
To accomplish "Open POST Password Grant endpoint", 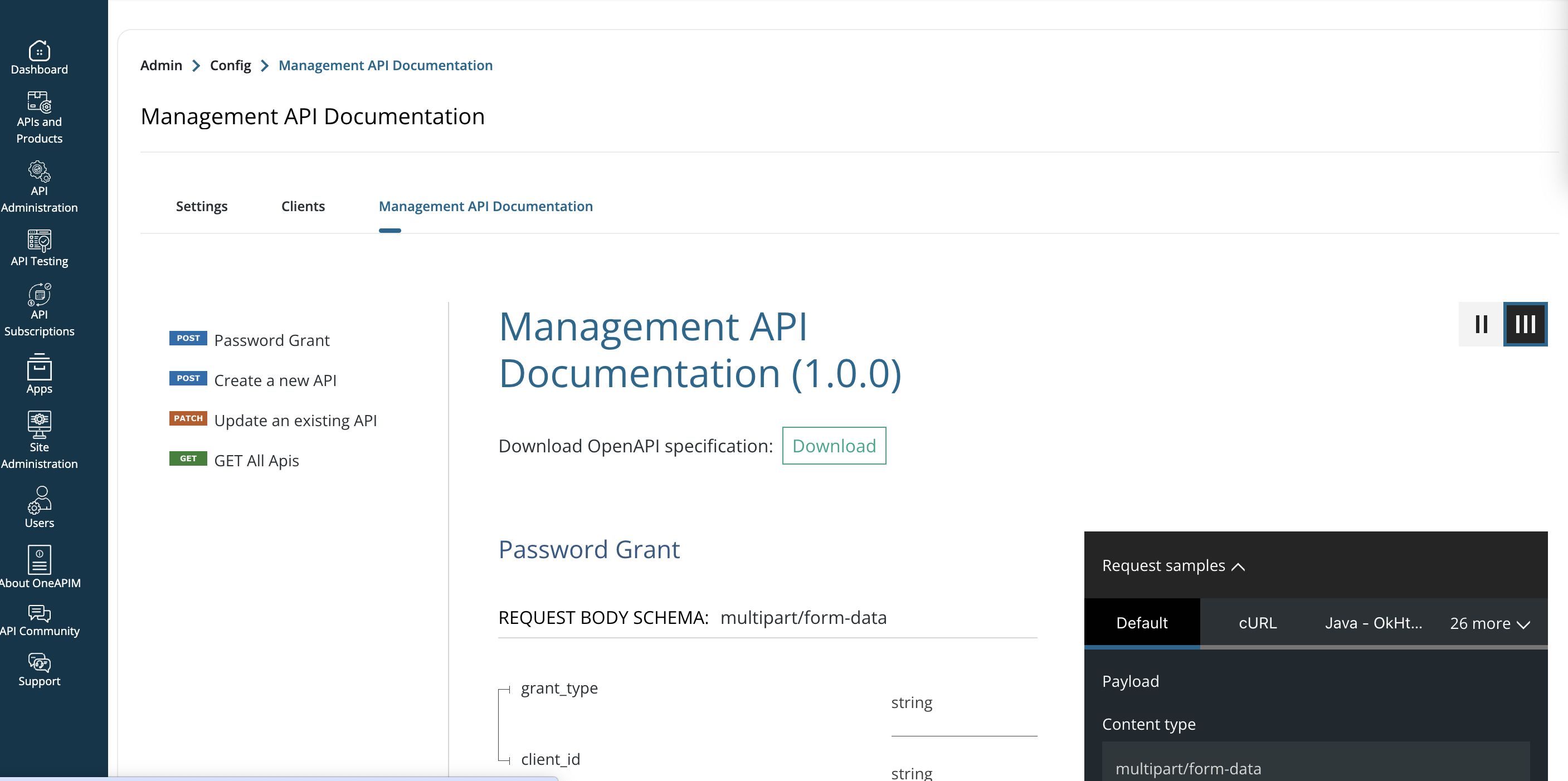I will (250, 340).
